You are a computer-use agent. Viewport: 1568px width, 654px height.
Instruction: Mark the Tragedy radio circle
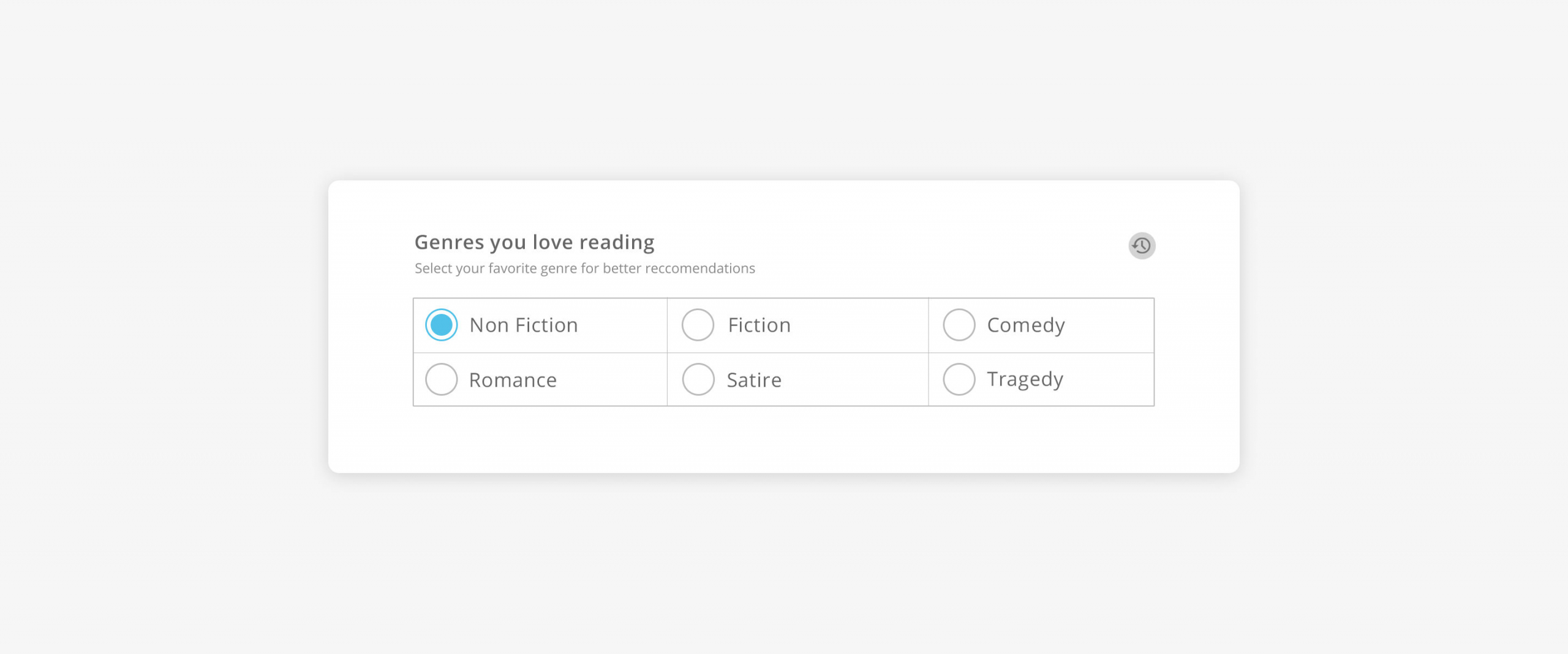pos(959,379)
